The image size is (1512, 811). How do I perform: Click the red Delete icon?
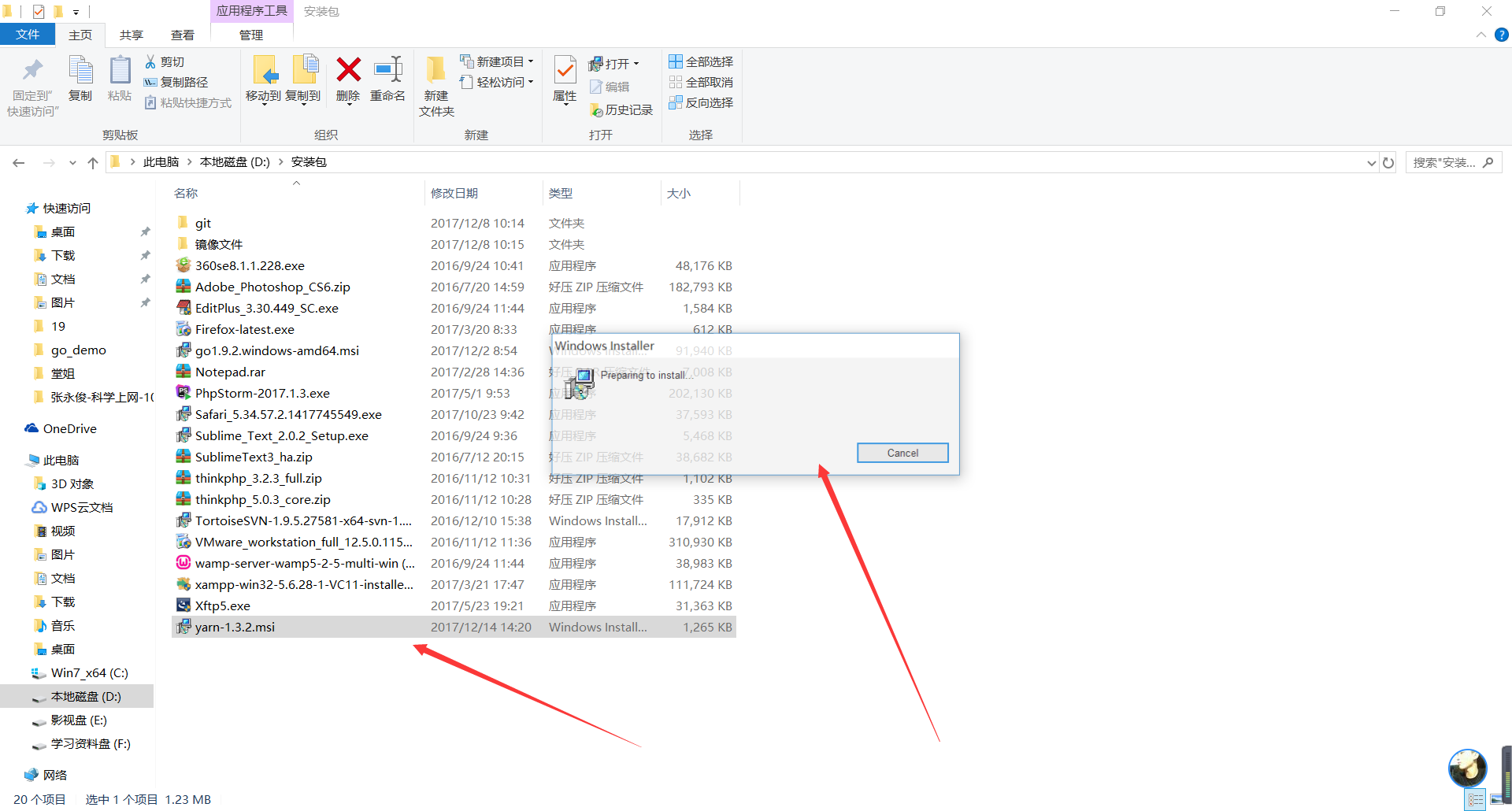point(348,70)
